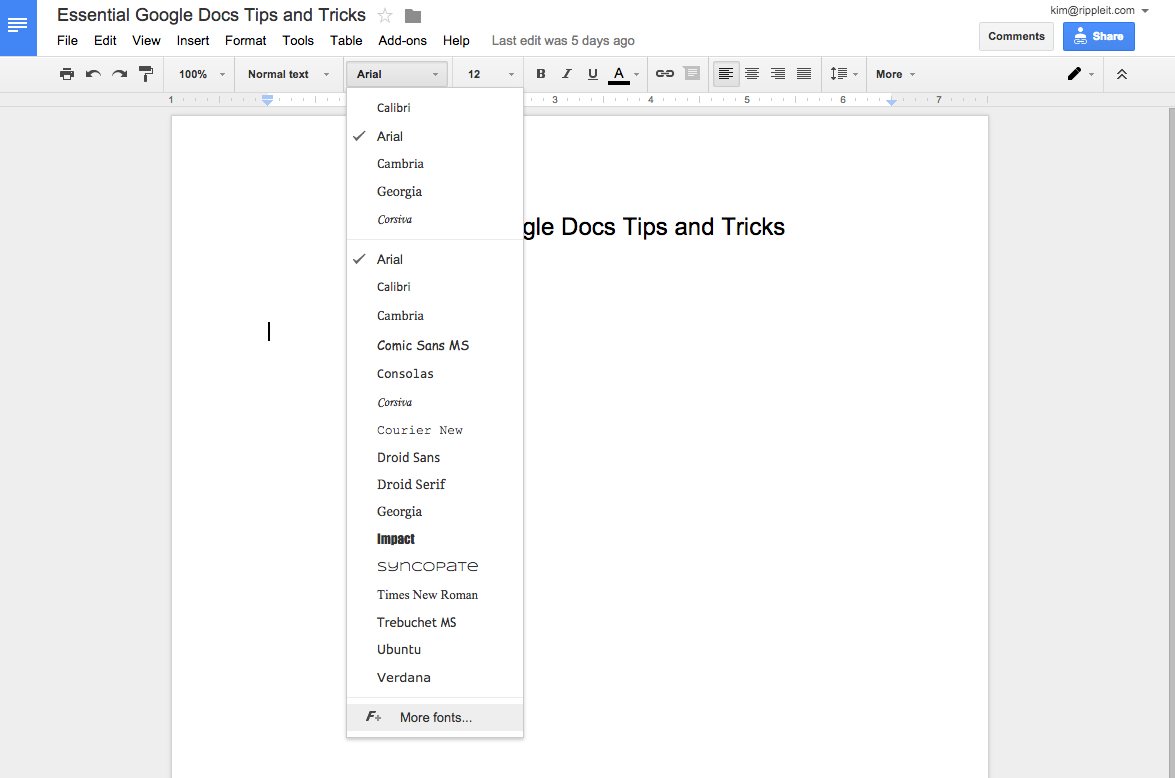Open the editing mode pencil dropdown
Viewport: 1175px width, 778px height.
pos(1081,74)
